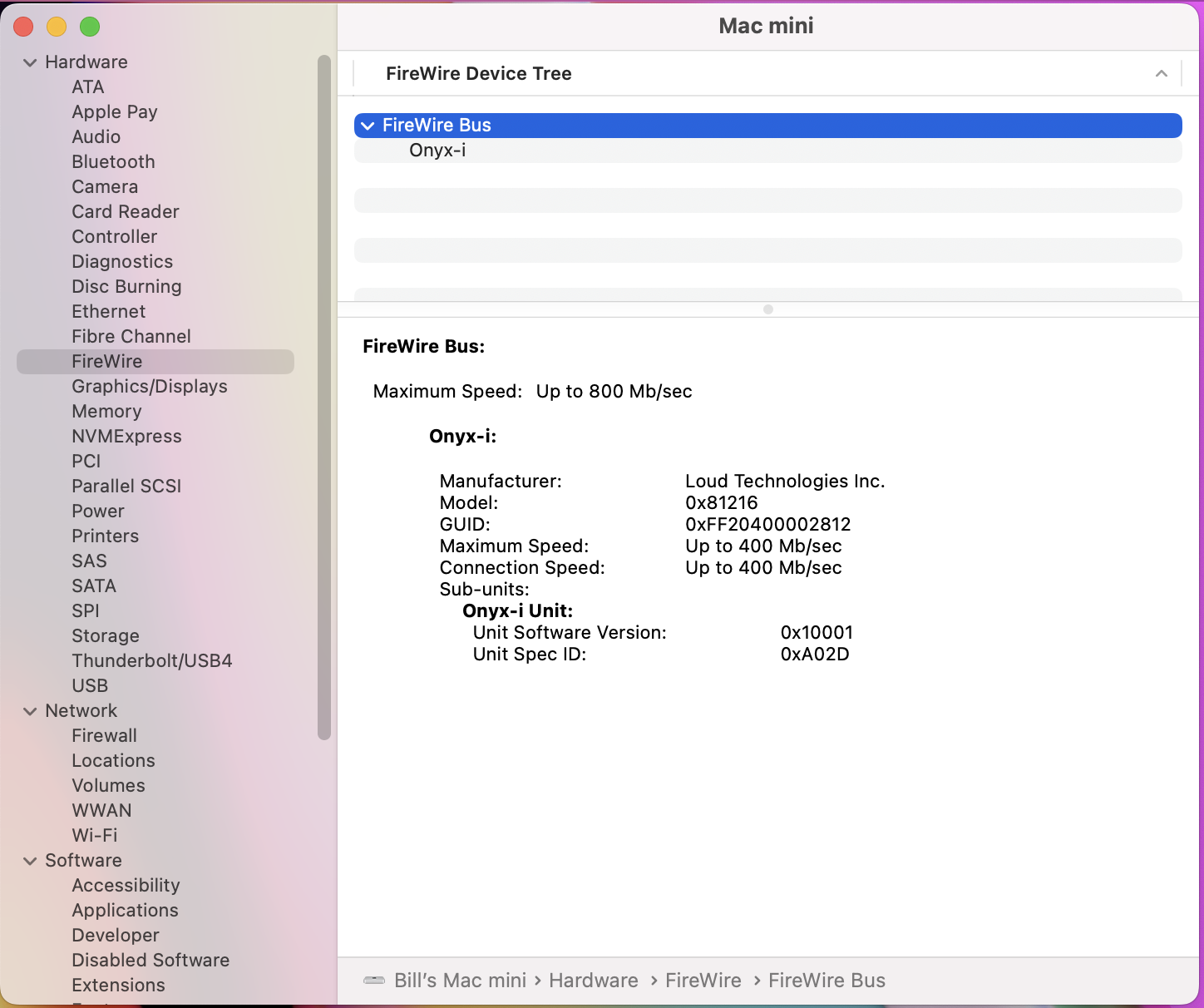
Task: Select the Onyx-i device in tree
Action: [x=437, y=151]
